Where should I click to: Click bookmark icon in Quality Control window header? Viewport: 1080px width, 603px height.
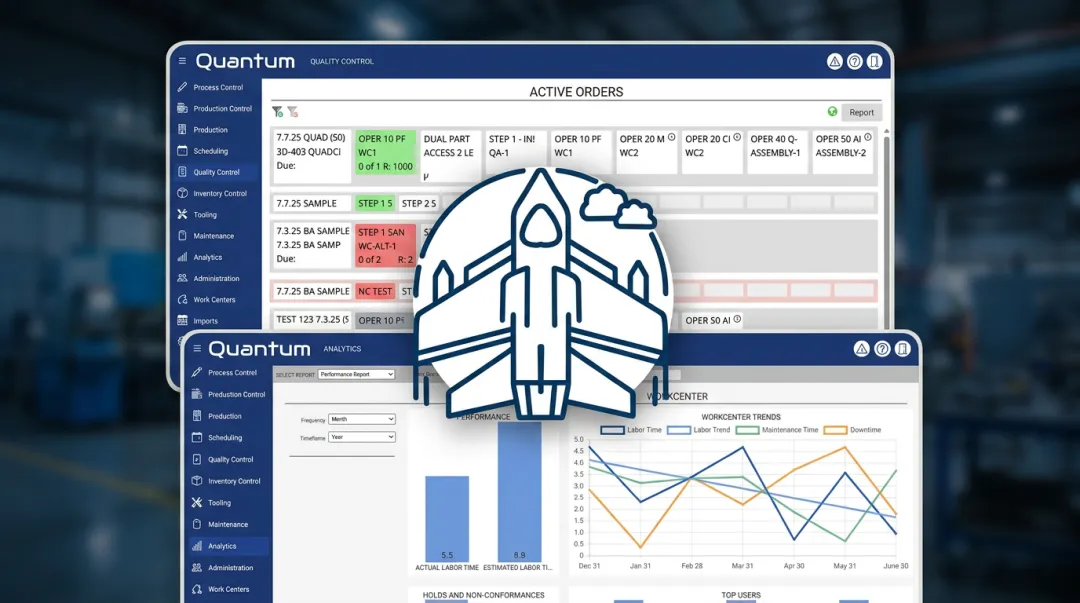874,61
